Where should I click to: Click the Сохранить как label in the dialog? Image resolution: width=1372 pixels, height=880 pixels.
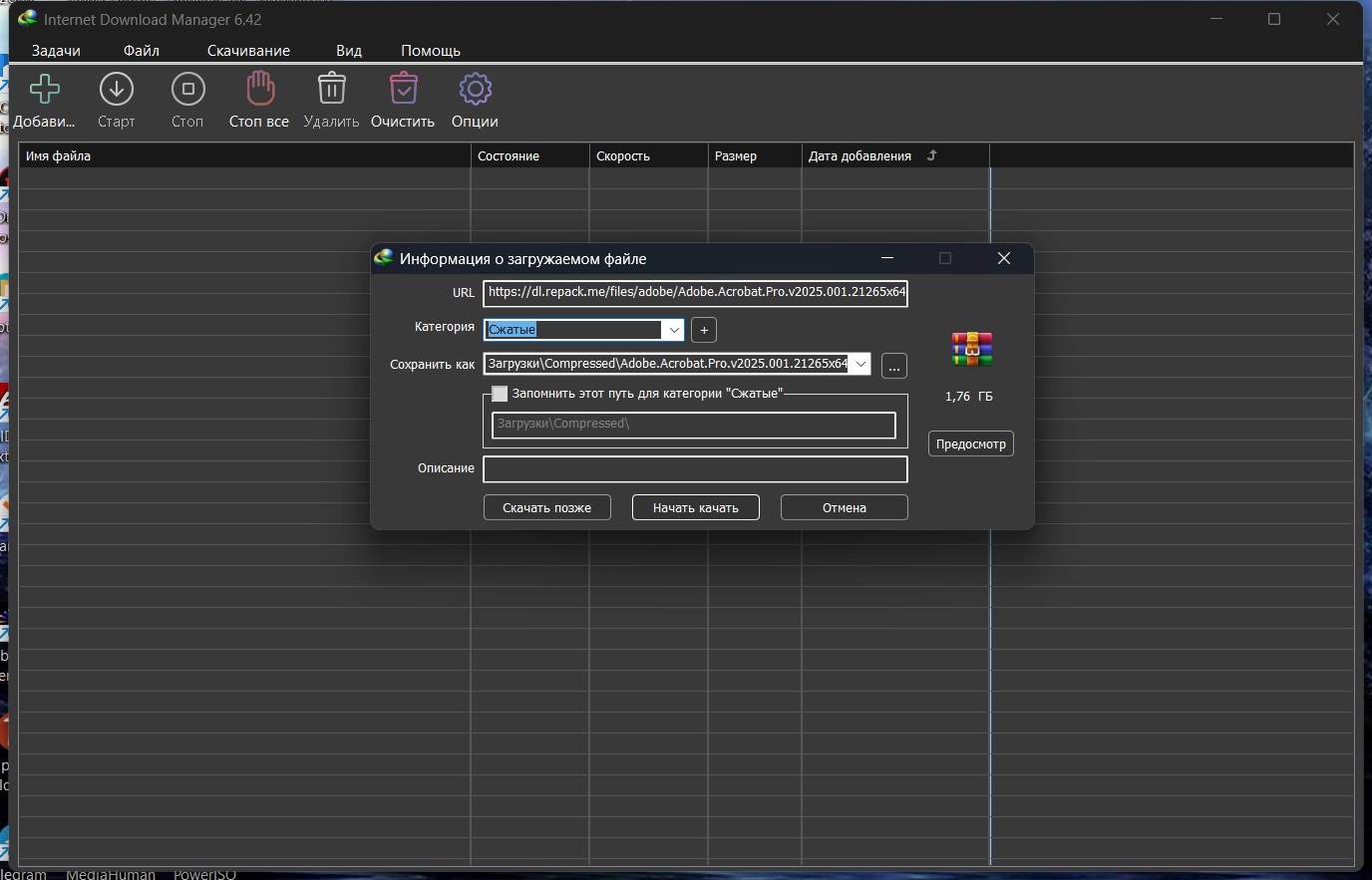coord(433,365)
